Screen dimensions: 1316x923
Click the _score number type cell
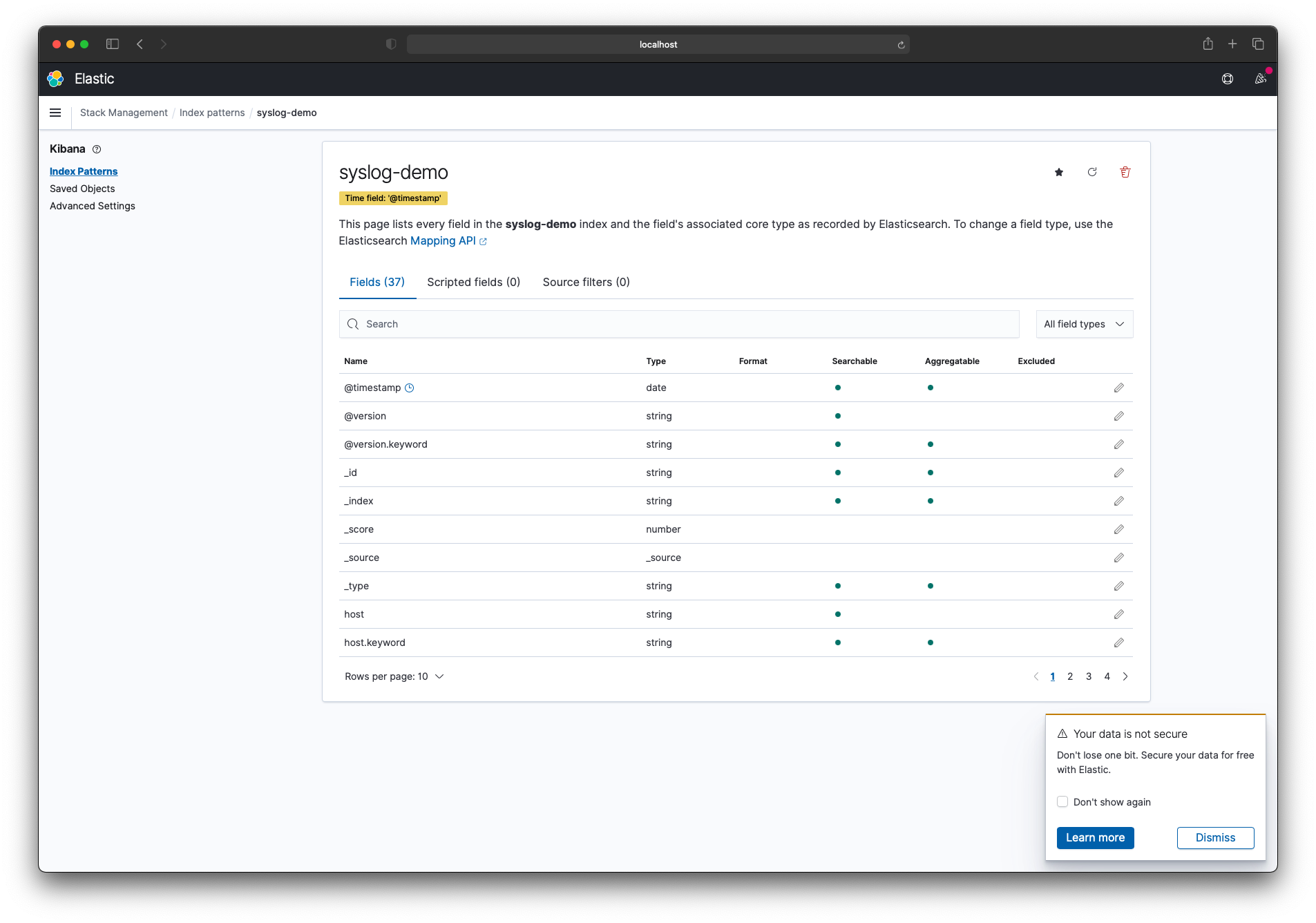663,529
